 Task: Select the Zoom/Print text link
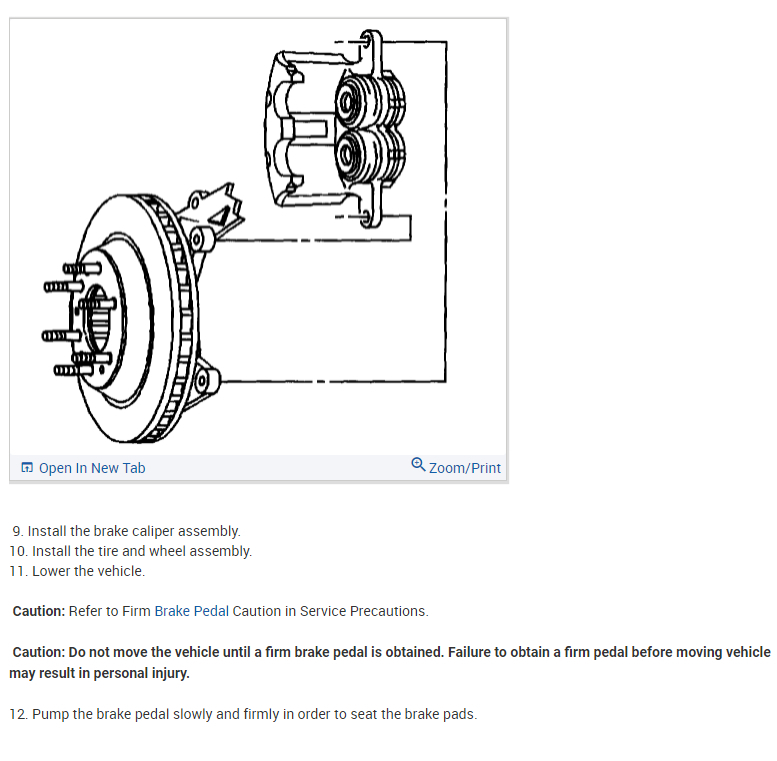pyautogui.click(x=465, y=468)
